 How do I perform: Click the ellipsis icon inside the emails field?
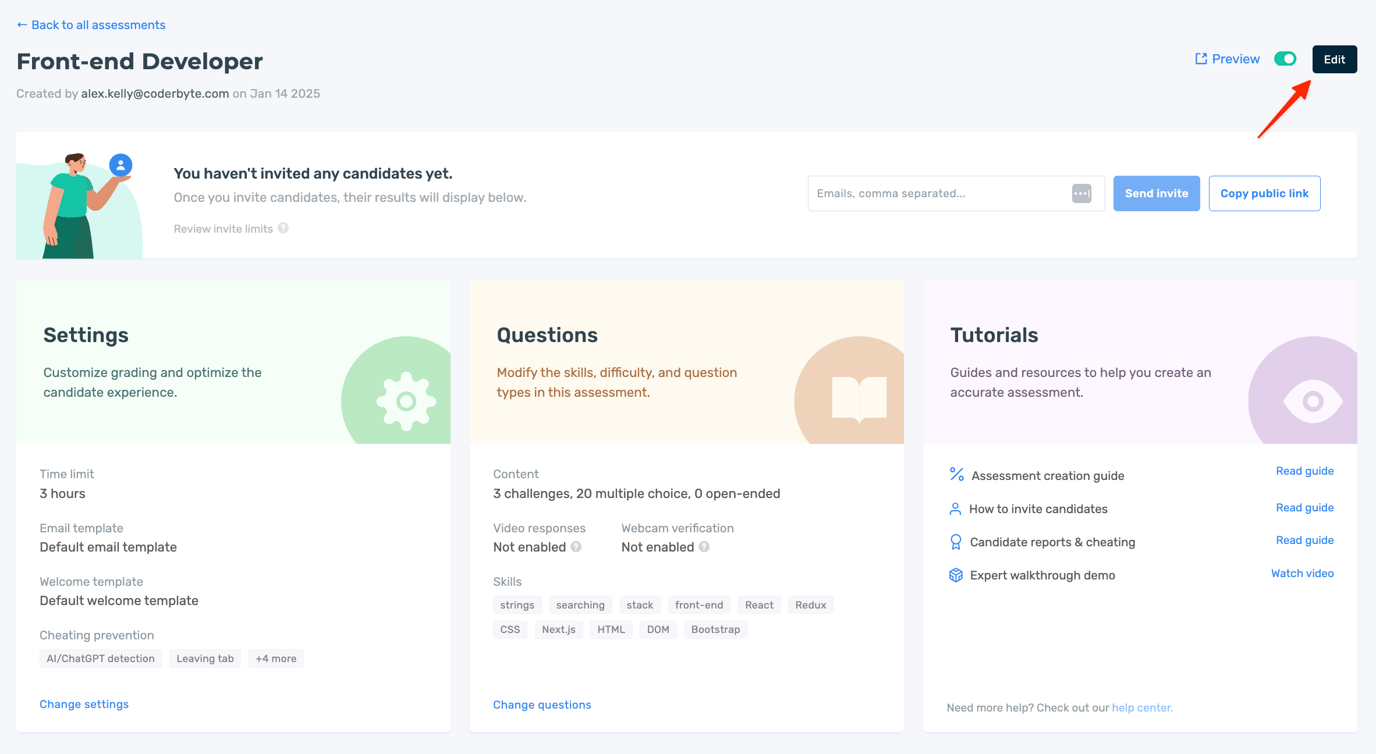1081,193
